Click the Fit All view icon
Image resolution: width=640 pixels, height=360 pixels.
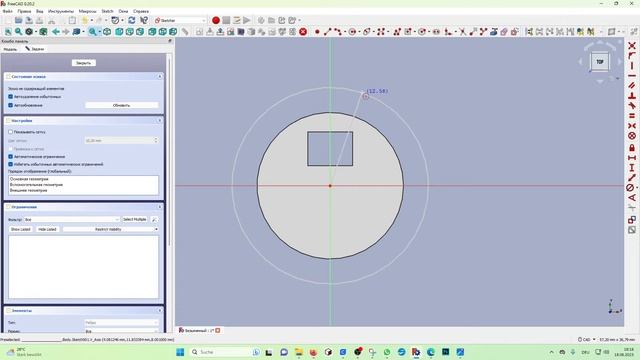(8, 31)
